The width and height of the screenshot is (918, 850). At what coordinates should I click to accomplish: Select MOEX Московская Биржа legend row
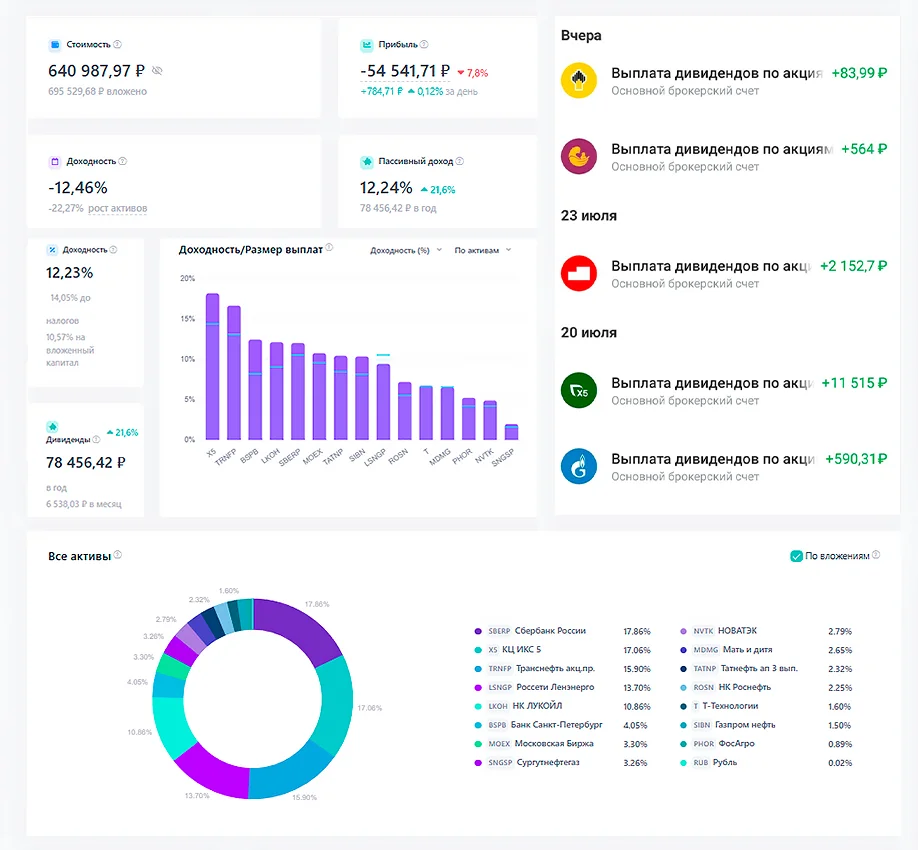[x=562, y=743]
